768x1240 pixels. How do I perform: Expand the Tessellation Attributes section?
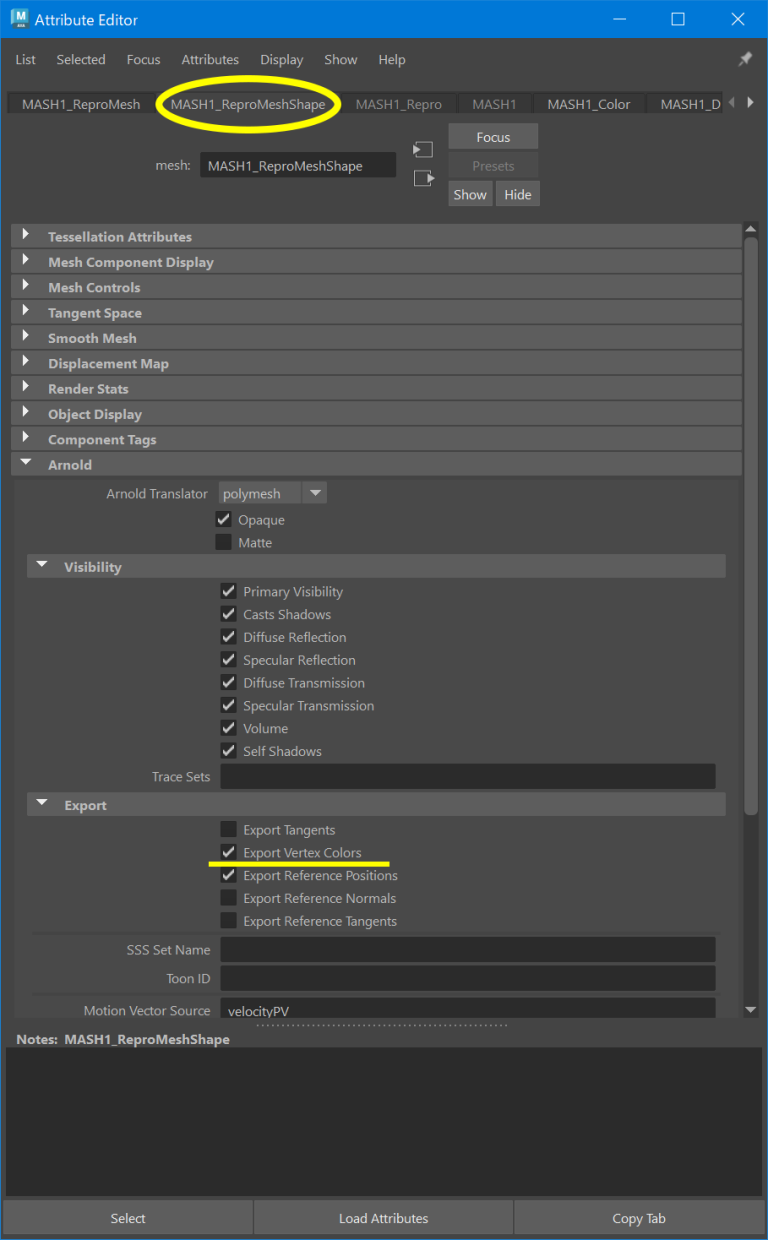(27, 237)
